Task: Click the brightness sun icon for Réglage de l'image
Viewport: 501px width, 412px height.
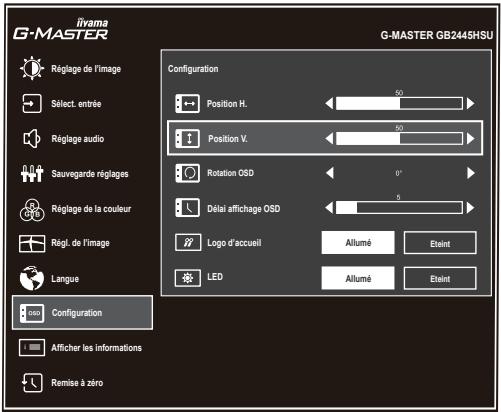Action: coord(32,68)
